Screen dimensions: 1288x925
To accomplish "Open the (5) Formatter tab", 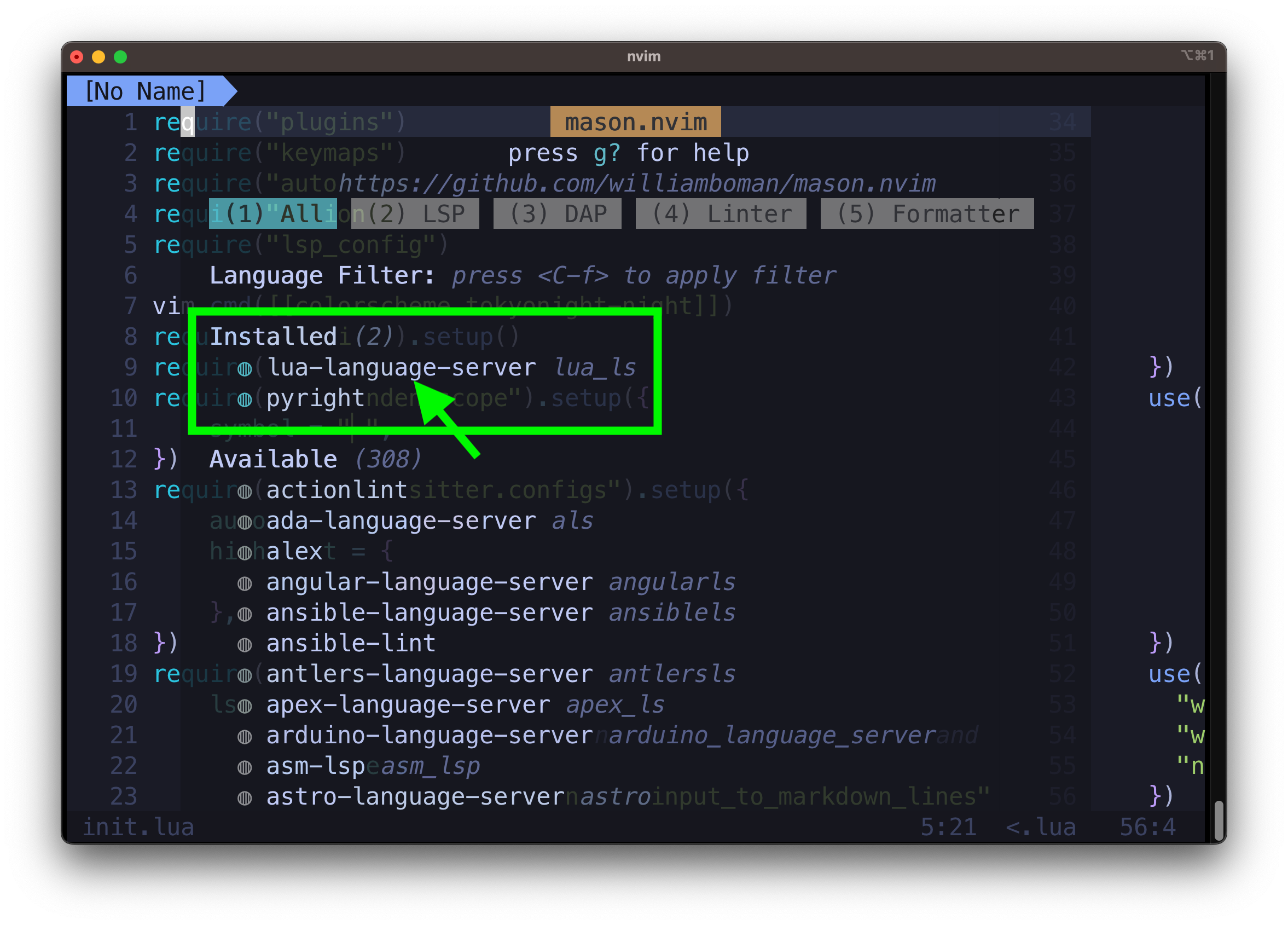I will pyautogui.click(x=927, y=213).
